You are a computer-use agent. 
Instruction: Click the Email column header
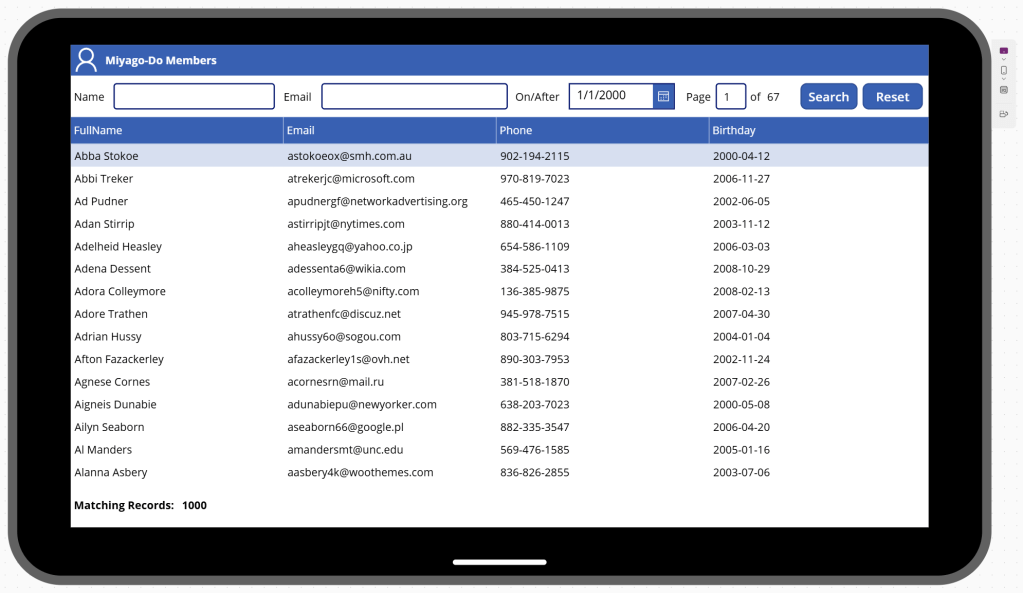(300, 130)
